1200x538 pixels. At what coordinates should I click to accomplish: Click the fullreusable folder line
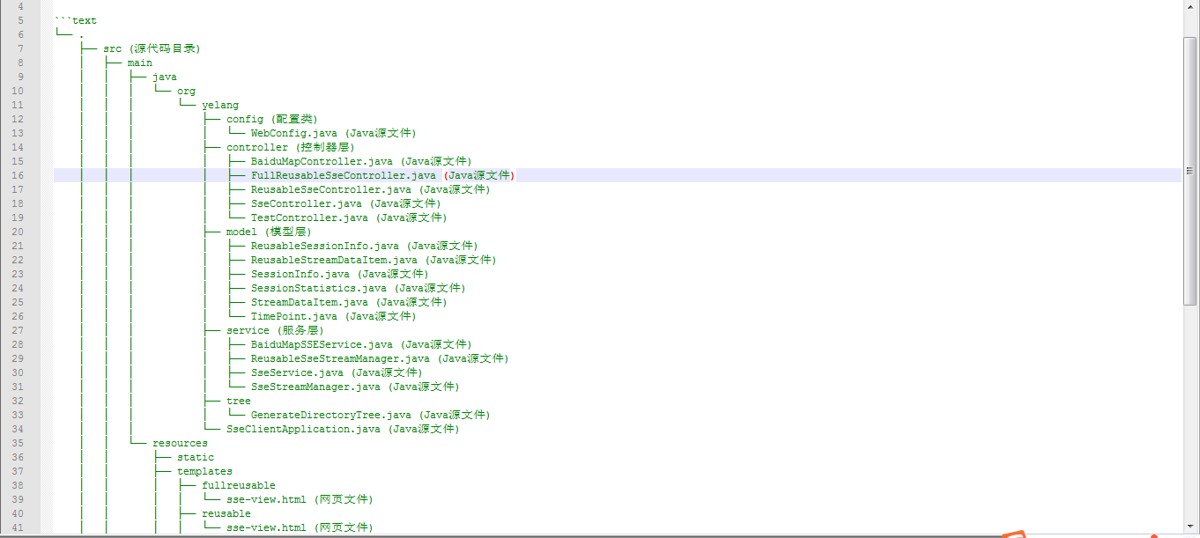coord(238,484)
